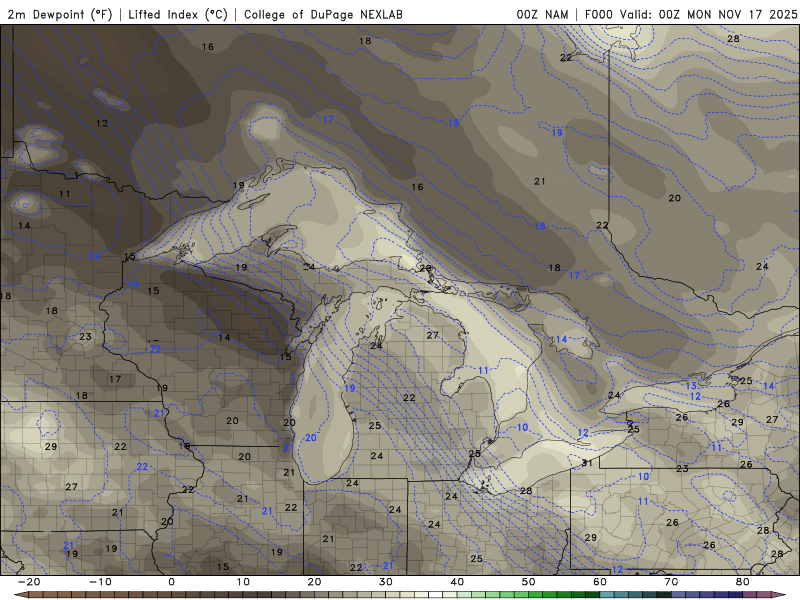Click the black dewpoint value 31 near Lake Erie

click(x=587, y=463)
